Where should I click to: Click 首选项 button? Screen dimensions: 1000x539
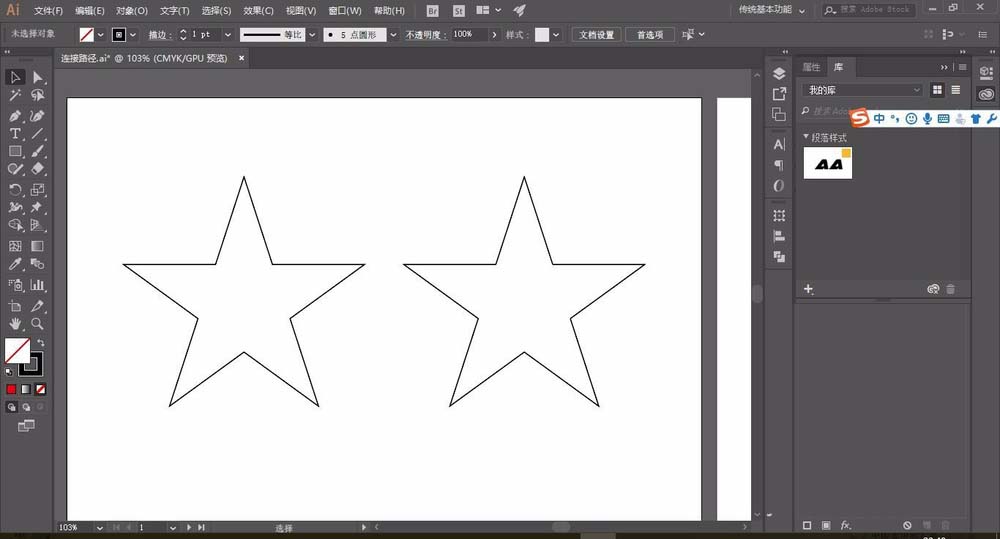(650, 35)
